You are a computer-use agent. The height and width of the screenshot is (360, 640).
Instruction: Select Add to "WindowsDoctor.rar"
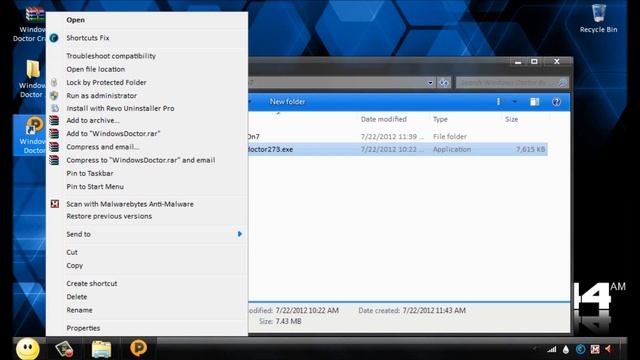pos(146,133)
